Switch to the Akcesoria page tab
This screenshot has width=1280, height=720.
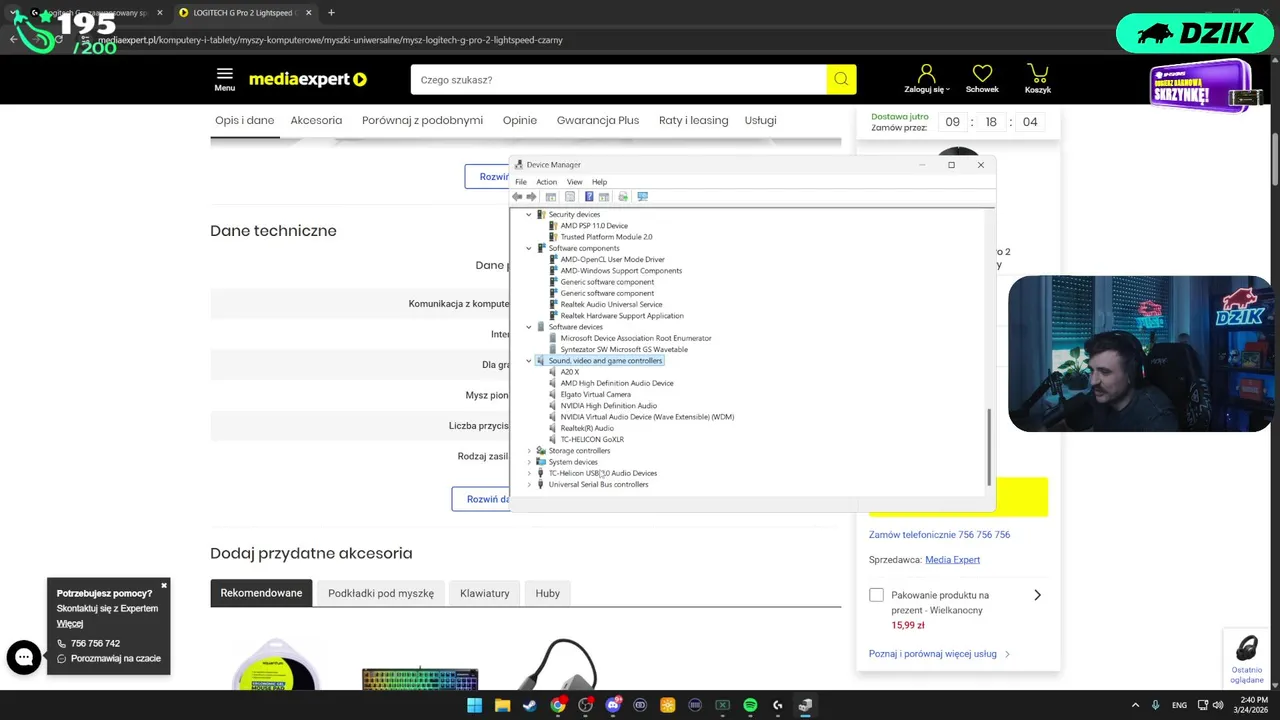point(316,120)
